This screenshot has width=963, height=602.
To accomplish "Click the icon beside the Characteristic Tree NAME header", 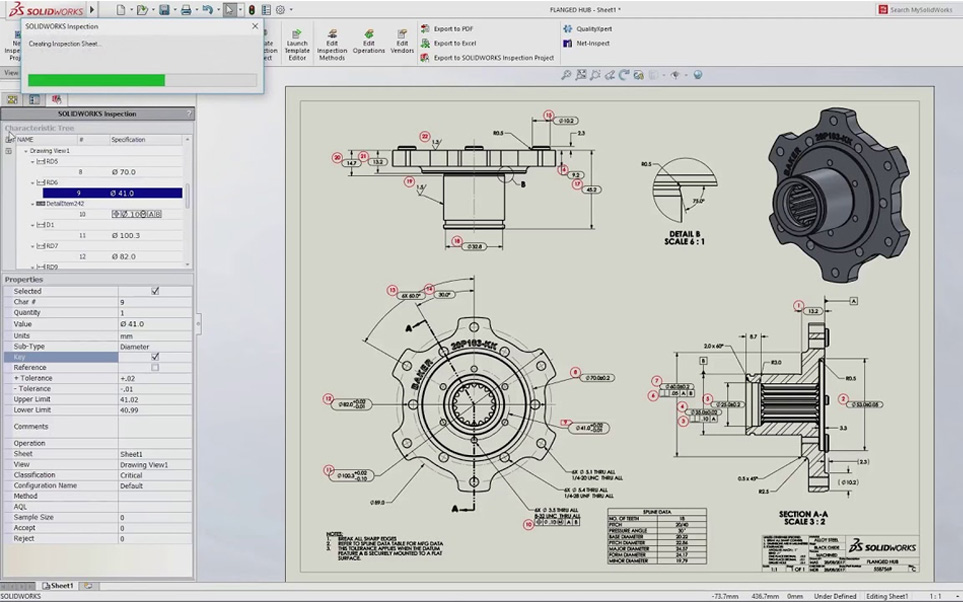I will coord(9,139).
